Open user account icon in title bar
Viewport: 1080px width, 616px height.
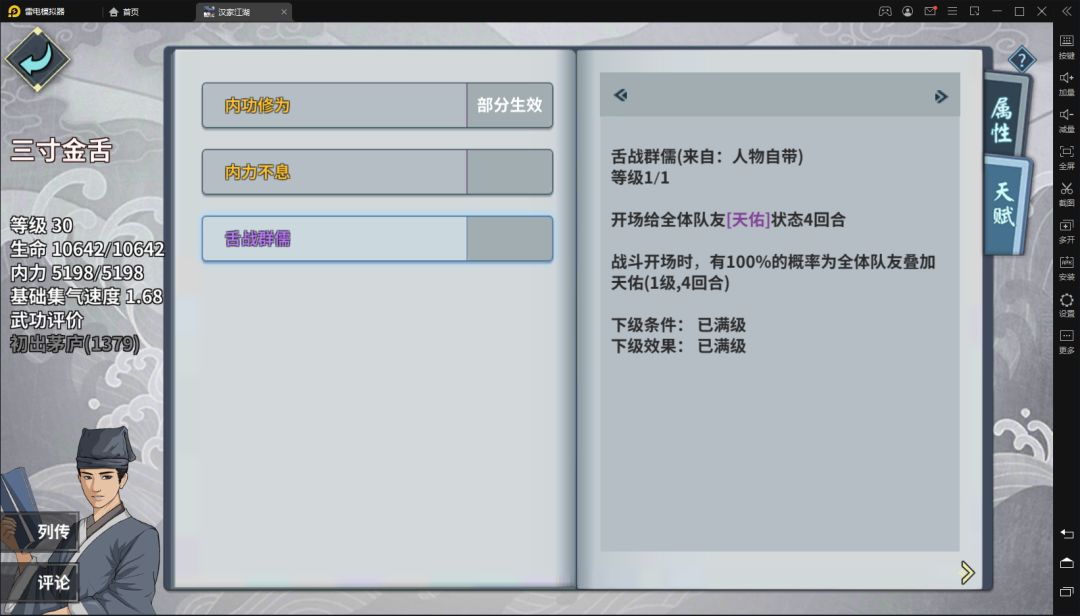click(x=908, y=11)
